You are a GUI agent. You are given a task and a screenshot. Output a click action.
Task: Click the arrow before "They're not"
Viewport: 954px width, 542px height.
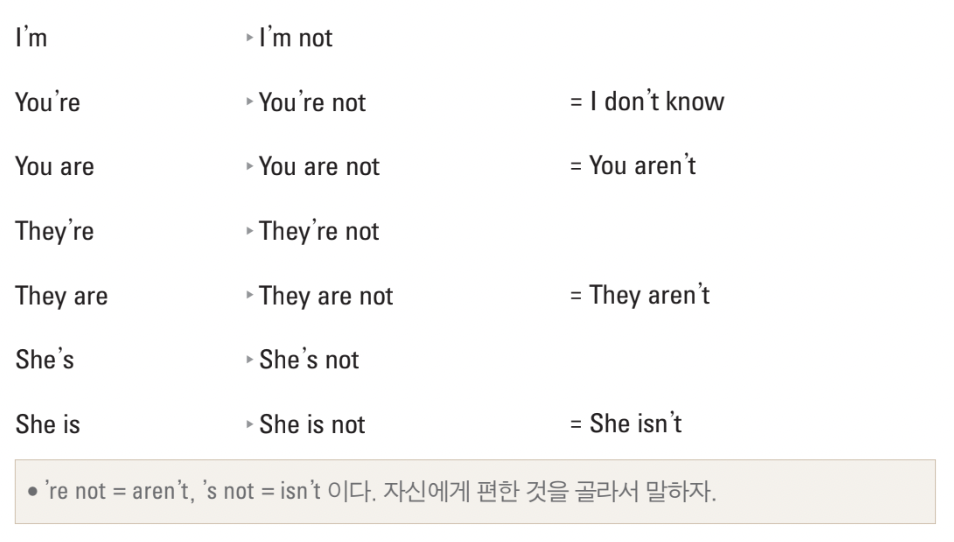tap(249, 231)
